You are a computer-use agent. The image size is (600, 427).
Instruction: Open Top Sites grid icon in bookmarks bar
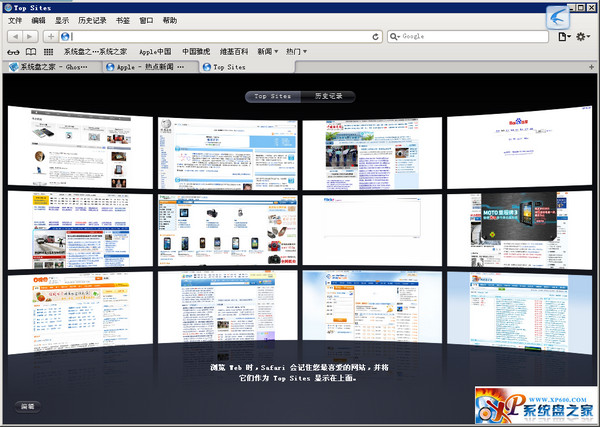pos(48,51)
